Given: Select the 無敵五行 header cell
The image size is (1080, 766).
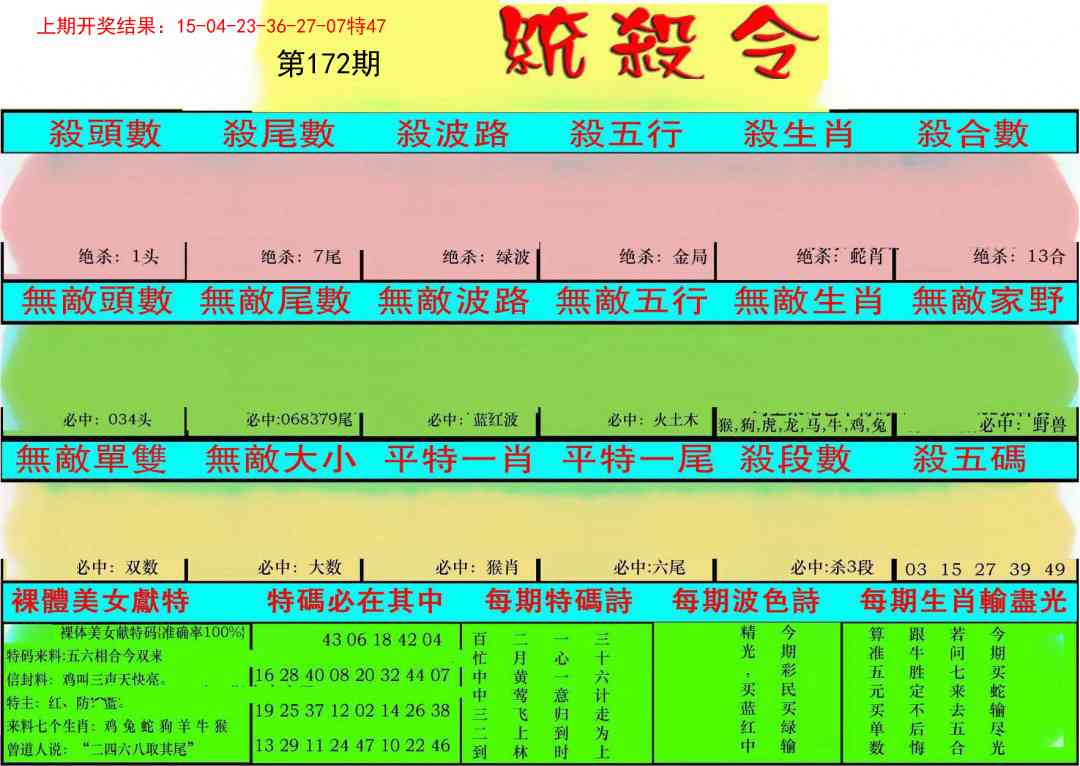Looking at the screenshot, I should point(632,299).
